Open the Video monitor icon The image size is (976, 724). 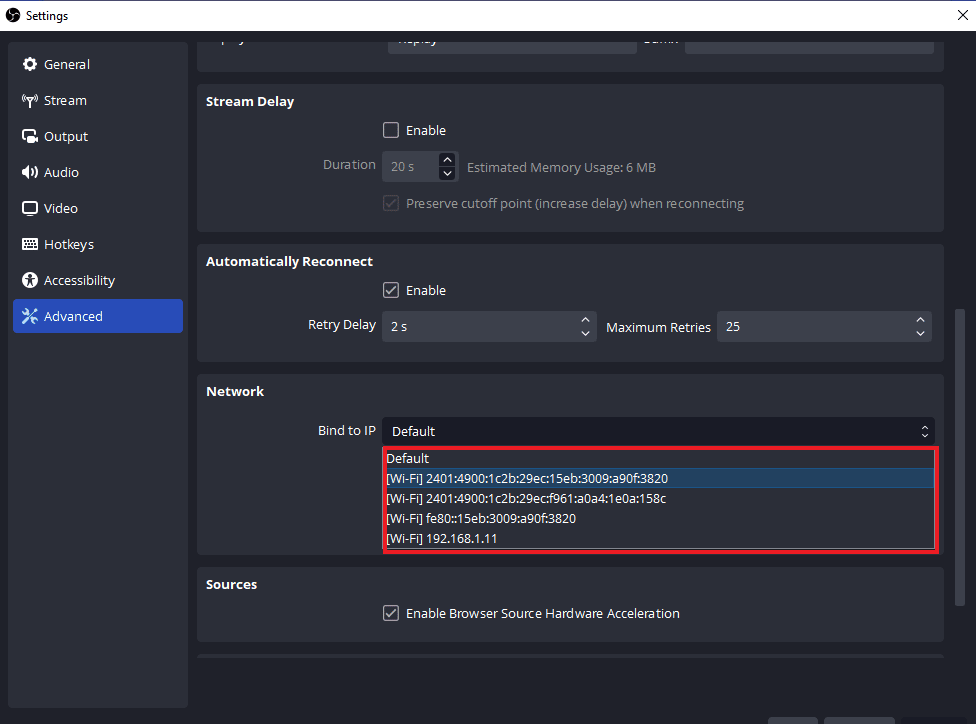pyautogui.click(x=29, y=208)
